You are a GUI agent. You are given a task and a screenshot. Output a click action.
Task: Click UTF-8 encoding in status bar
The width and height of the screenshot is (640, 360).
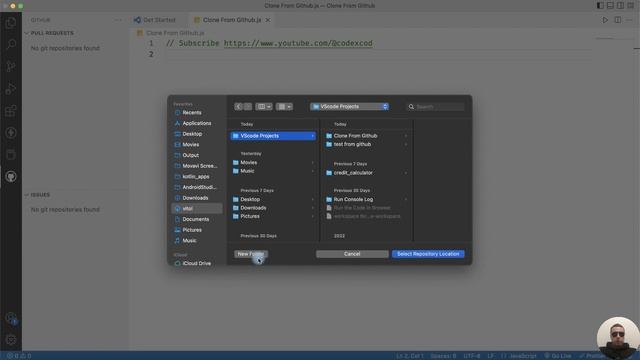click(472, 356)
